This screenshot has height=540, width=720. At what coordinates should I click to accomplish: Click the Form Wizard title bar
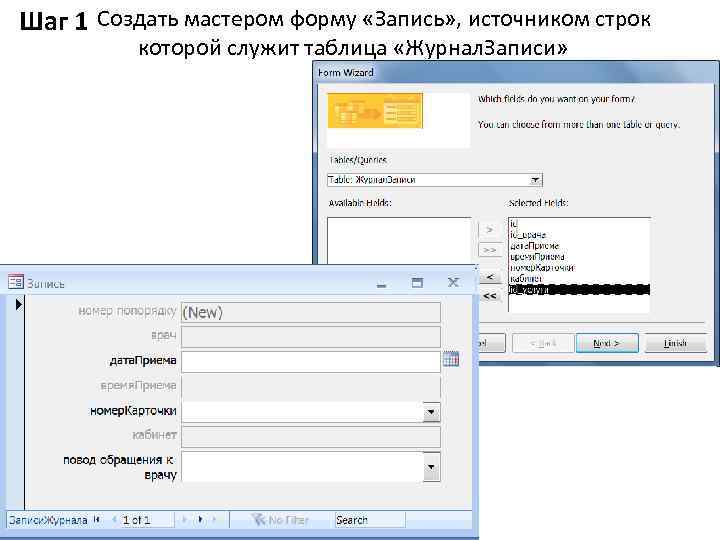(x=514, y=73)
